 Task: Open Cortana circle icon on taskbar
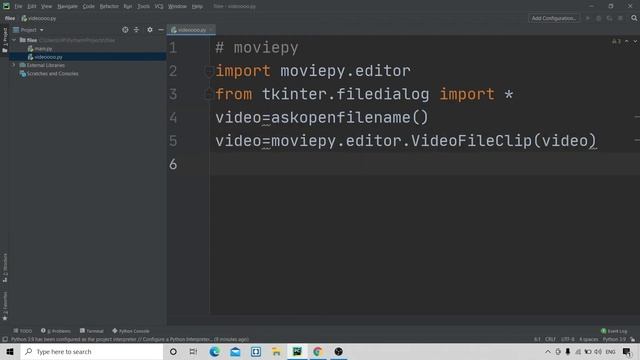(173, 351)
